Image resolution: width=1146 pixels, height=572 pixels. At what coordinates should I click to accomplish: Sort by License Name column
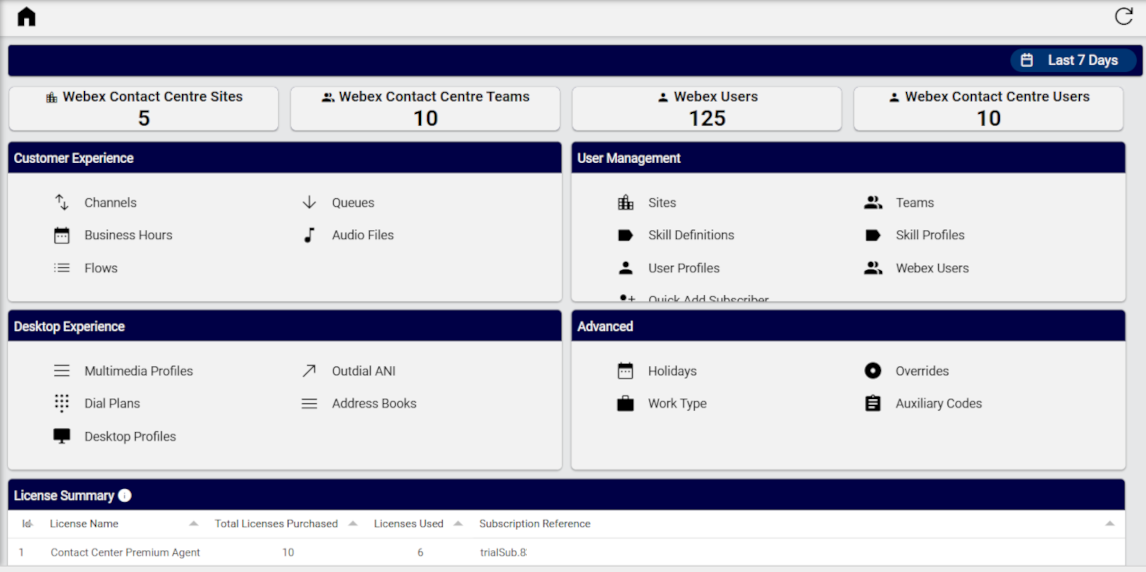[84, 524]
